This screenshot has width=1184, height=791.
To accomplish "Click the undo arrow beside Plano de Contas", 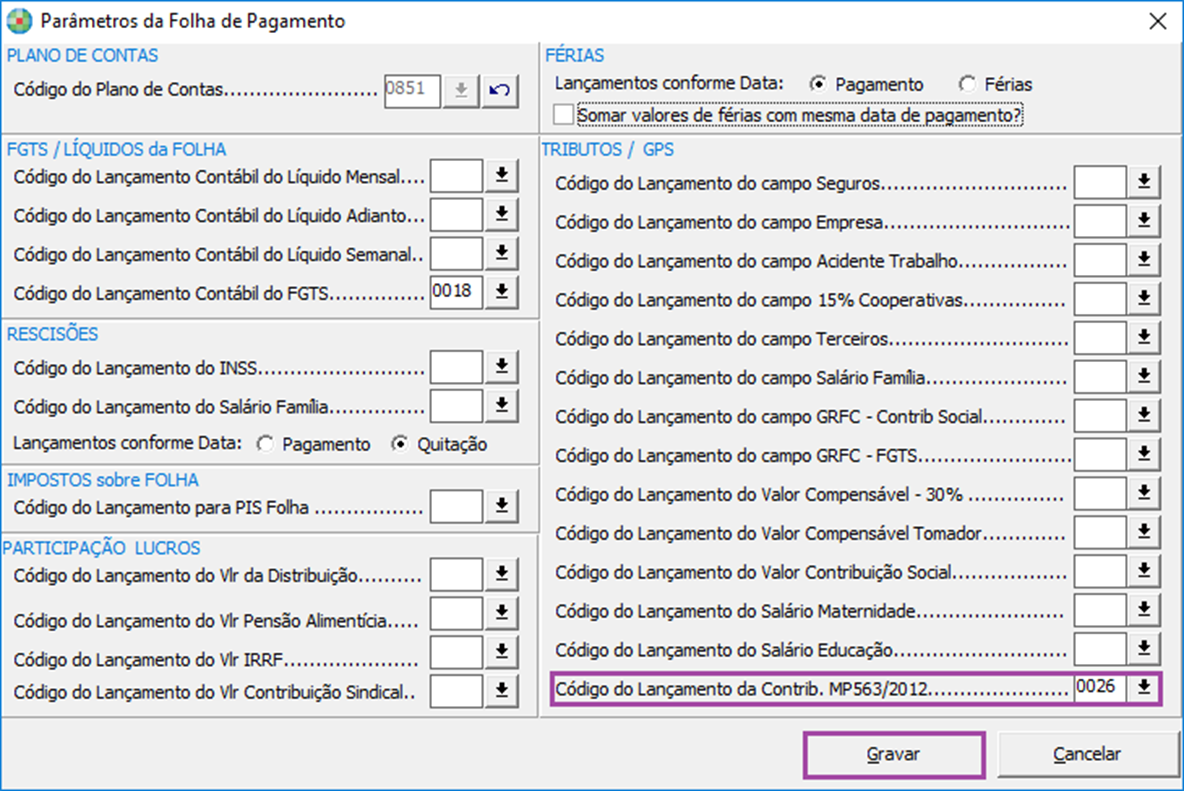I will [500, 91].
